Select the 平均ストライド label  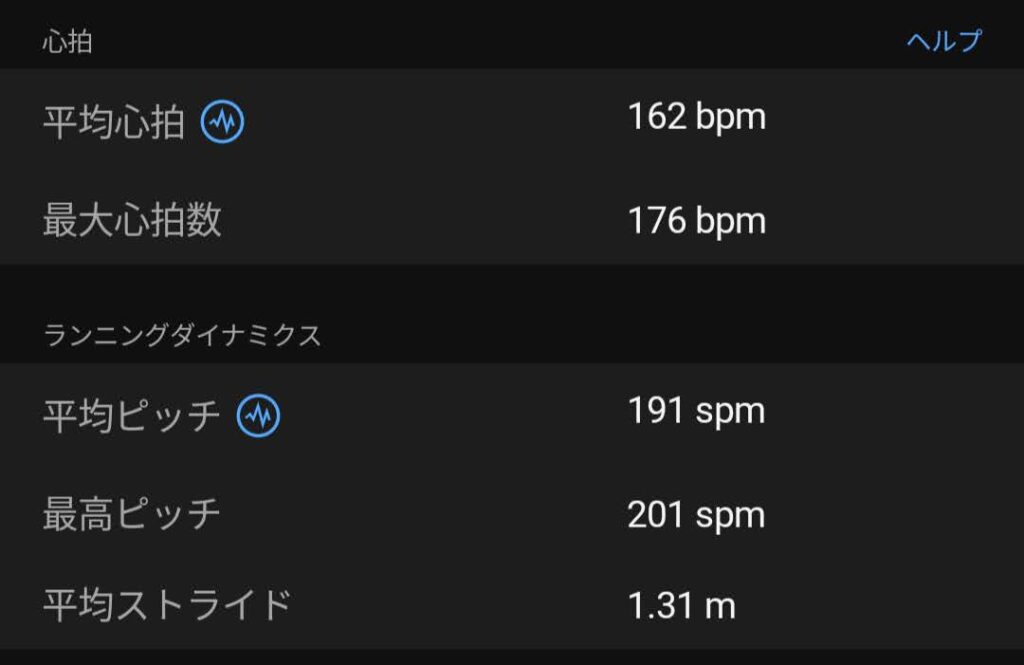tap(167, 604)
